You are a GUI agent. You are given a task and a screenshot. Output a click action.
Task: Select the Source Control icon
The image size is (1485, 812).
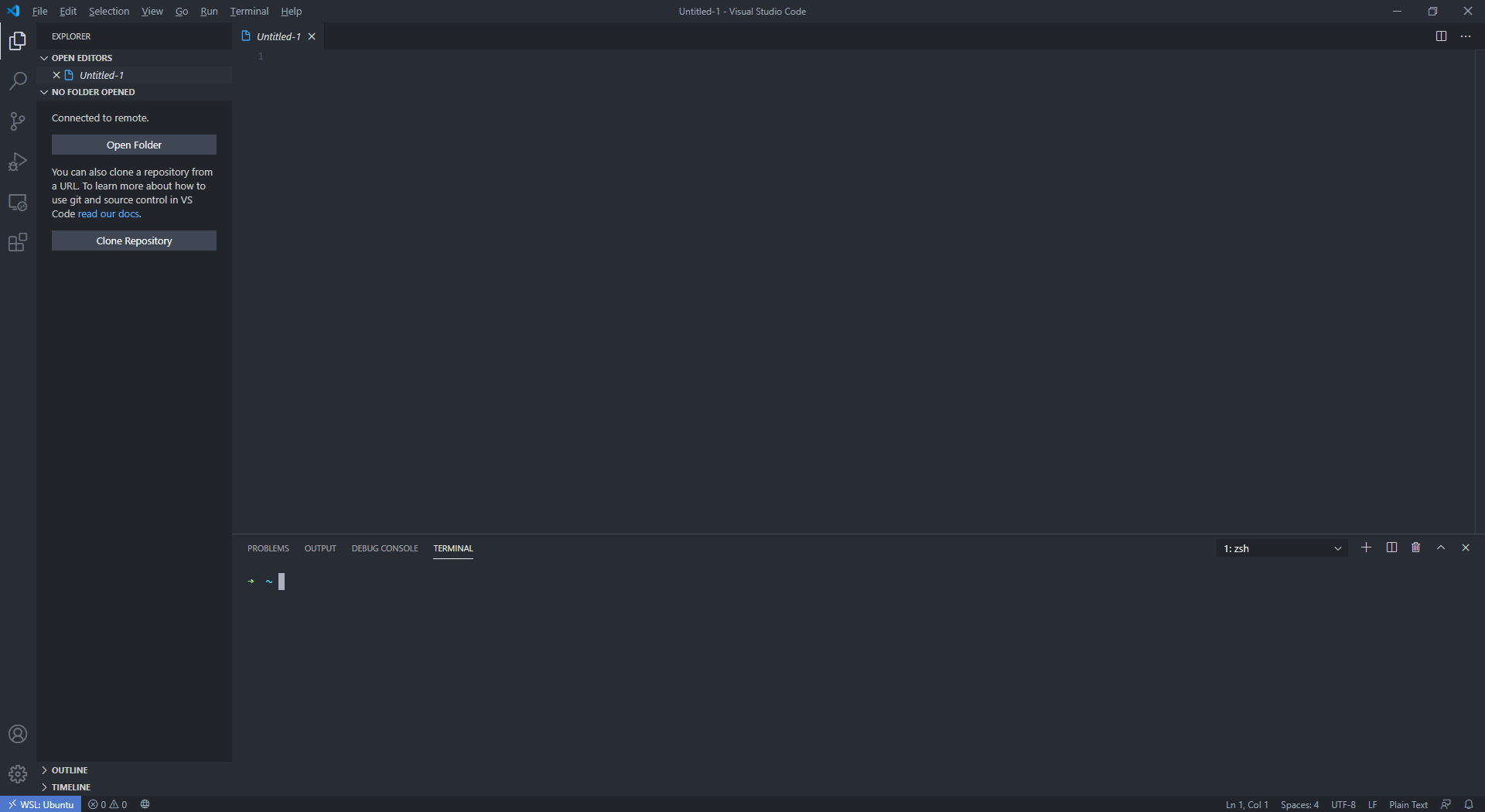coord(17,121)
